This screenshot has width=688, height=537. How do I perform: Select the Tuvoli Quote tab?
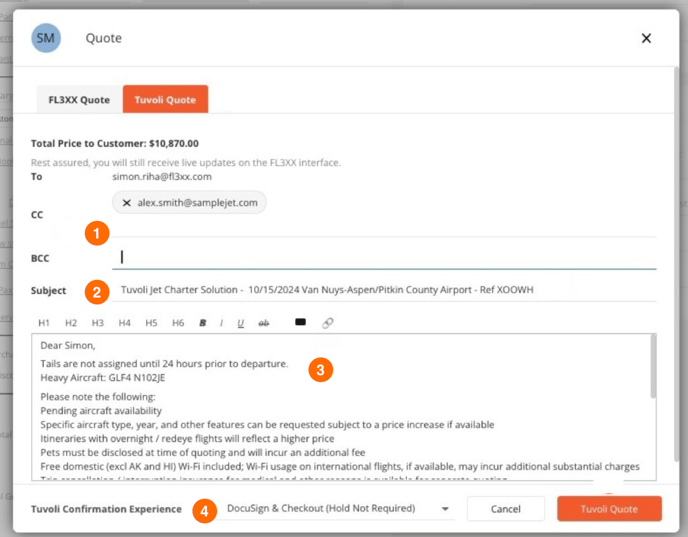point(165,100)
